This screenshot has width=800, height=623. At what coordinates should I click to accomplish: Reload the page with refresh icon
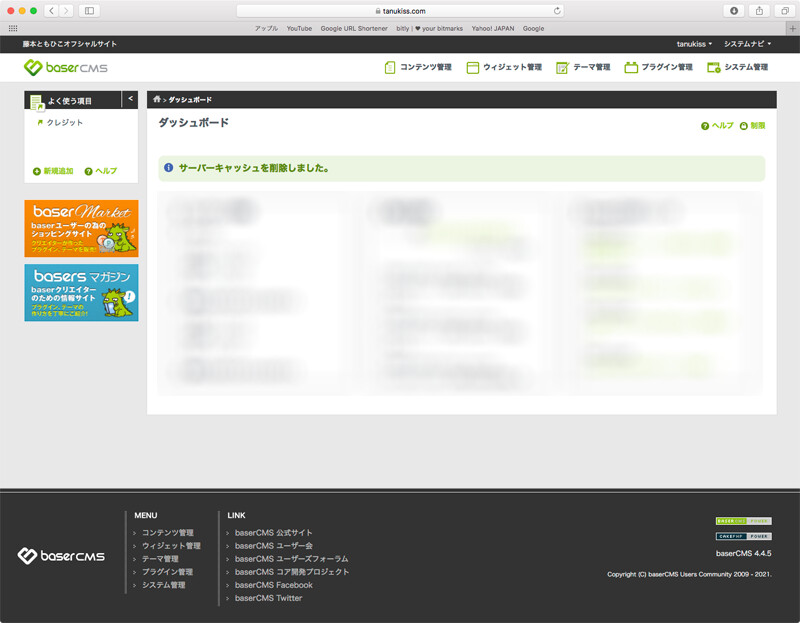[x=557, y=11]
